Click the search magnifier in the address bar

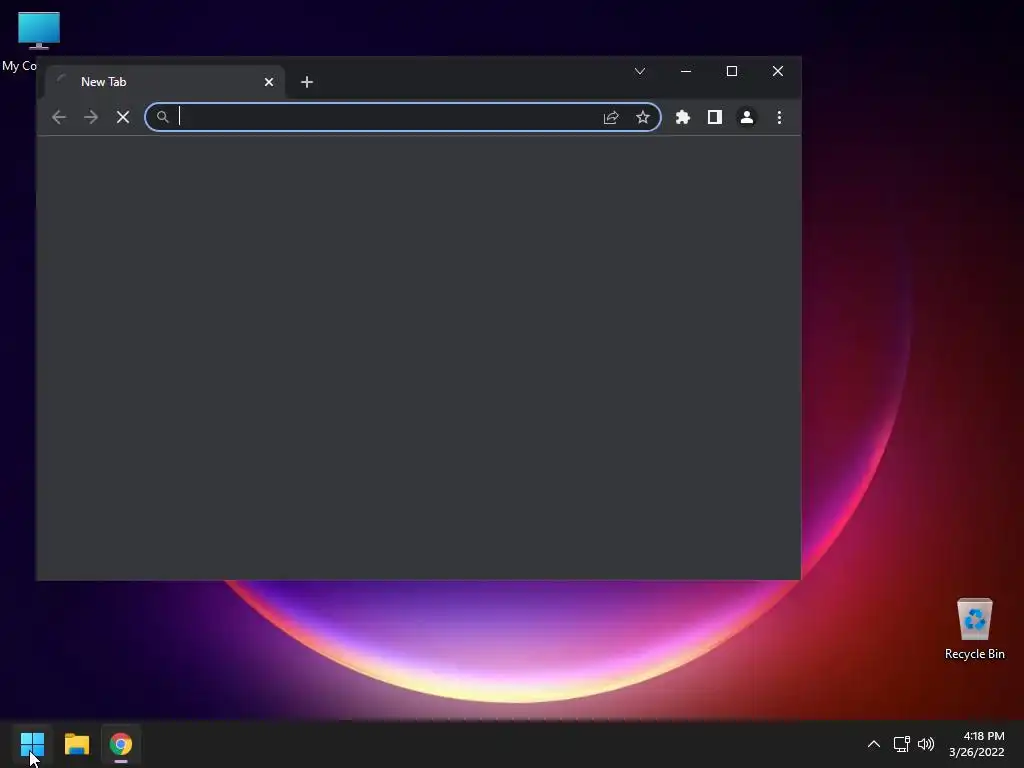click(x=163, y=117)
